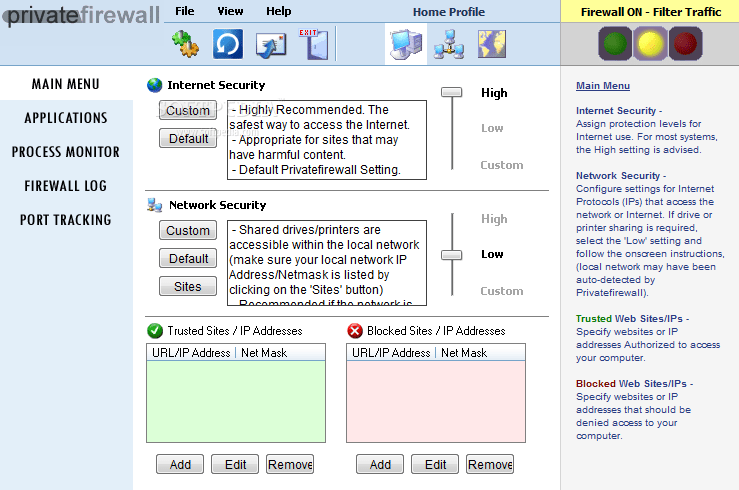Go to MAIN MENU in sidebar
The height and width of the screenshot is (490, 739).
[x=66, y=84]
